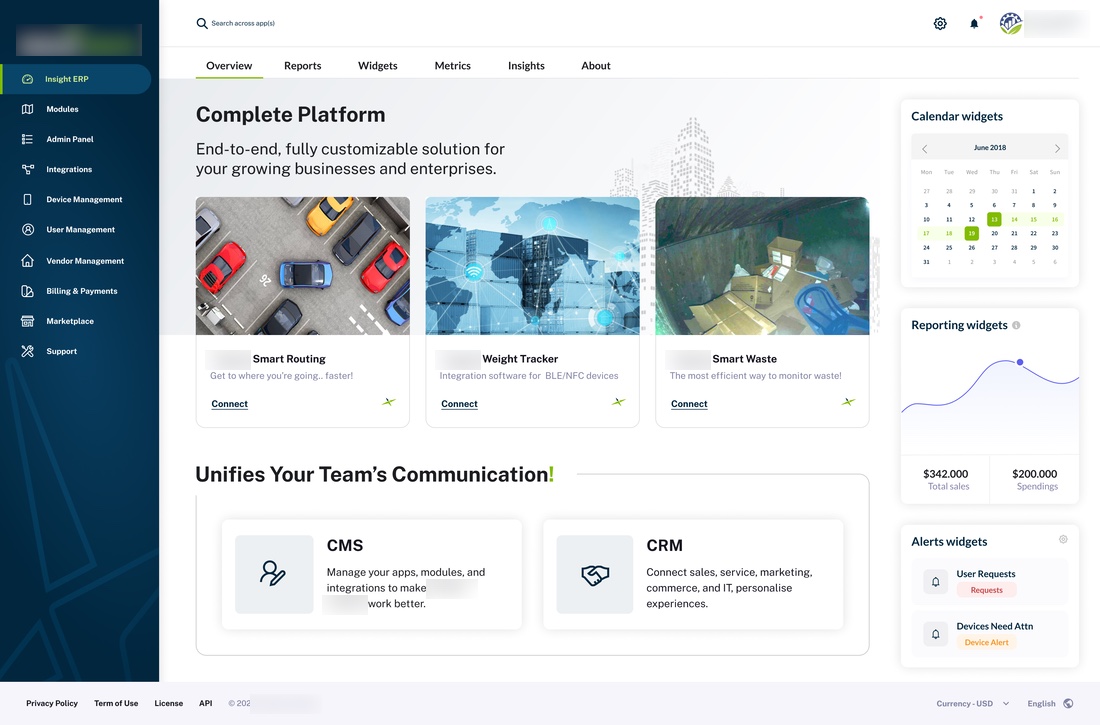Select June 30 in the calendar

pos(1054,248)
